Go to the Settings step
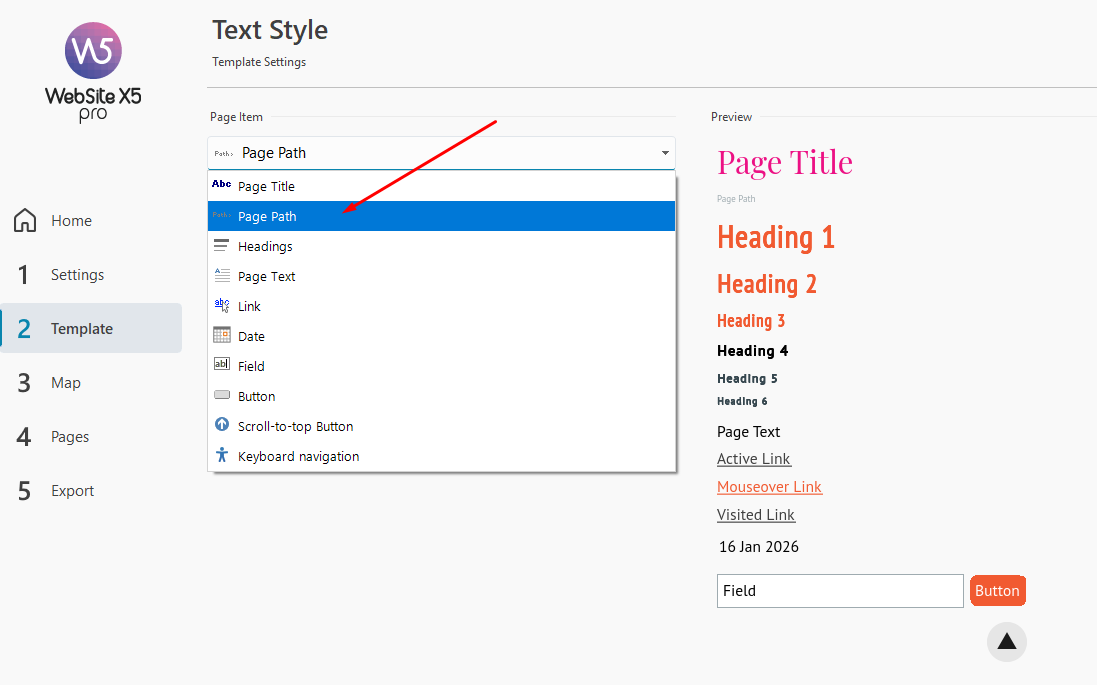1097x685 pixels. [x=77, y=275]
